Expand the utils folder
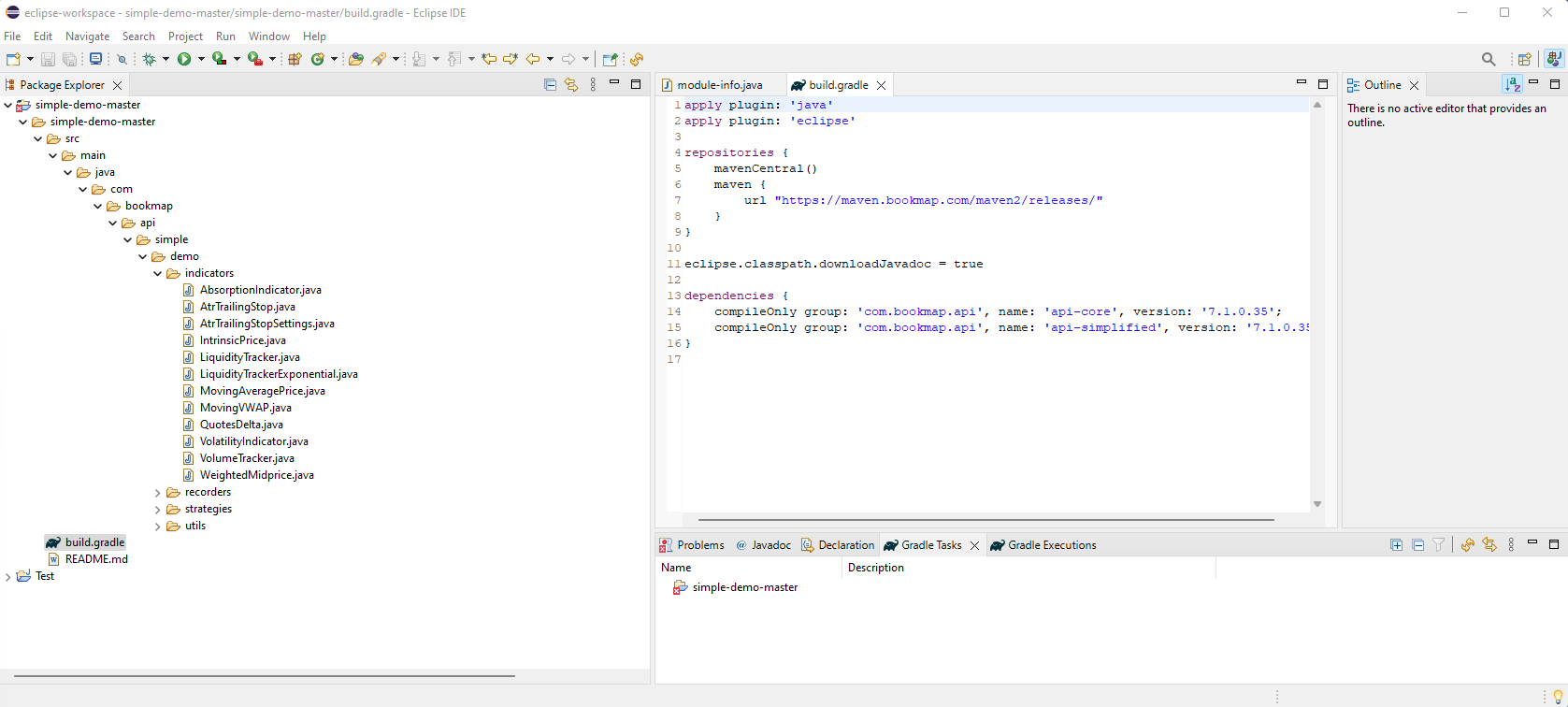The height and width of the screenshot is (707, 1568). (x=158, y=527)
